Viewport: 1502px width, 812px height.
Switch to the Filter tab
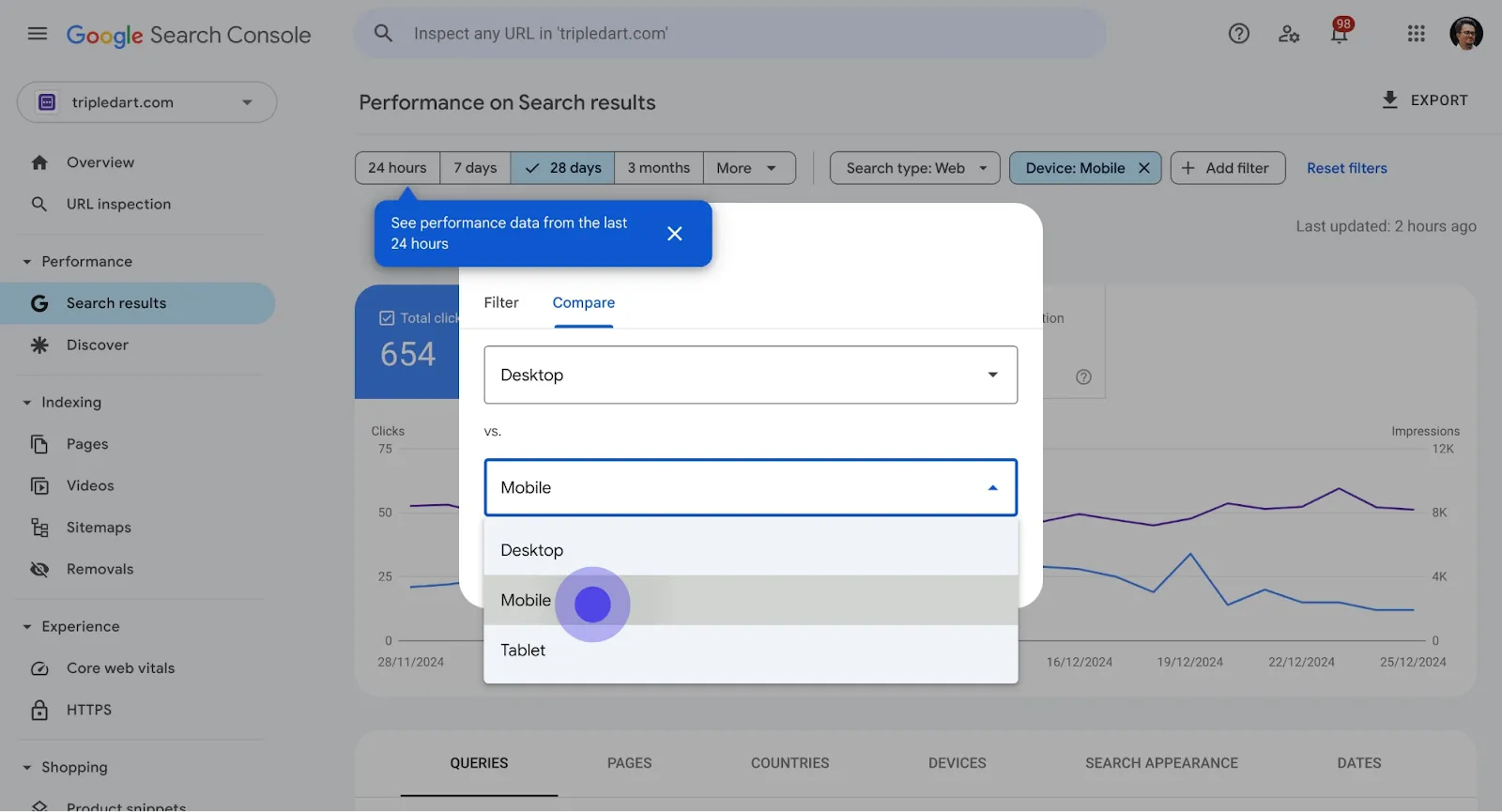coord(501,302)
